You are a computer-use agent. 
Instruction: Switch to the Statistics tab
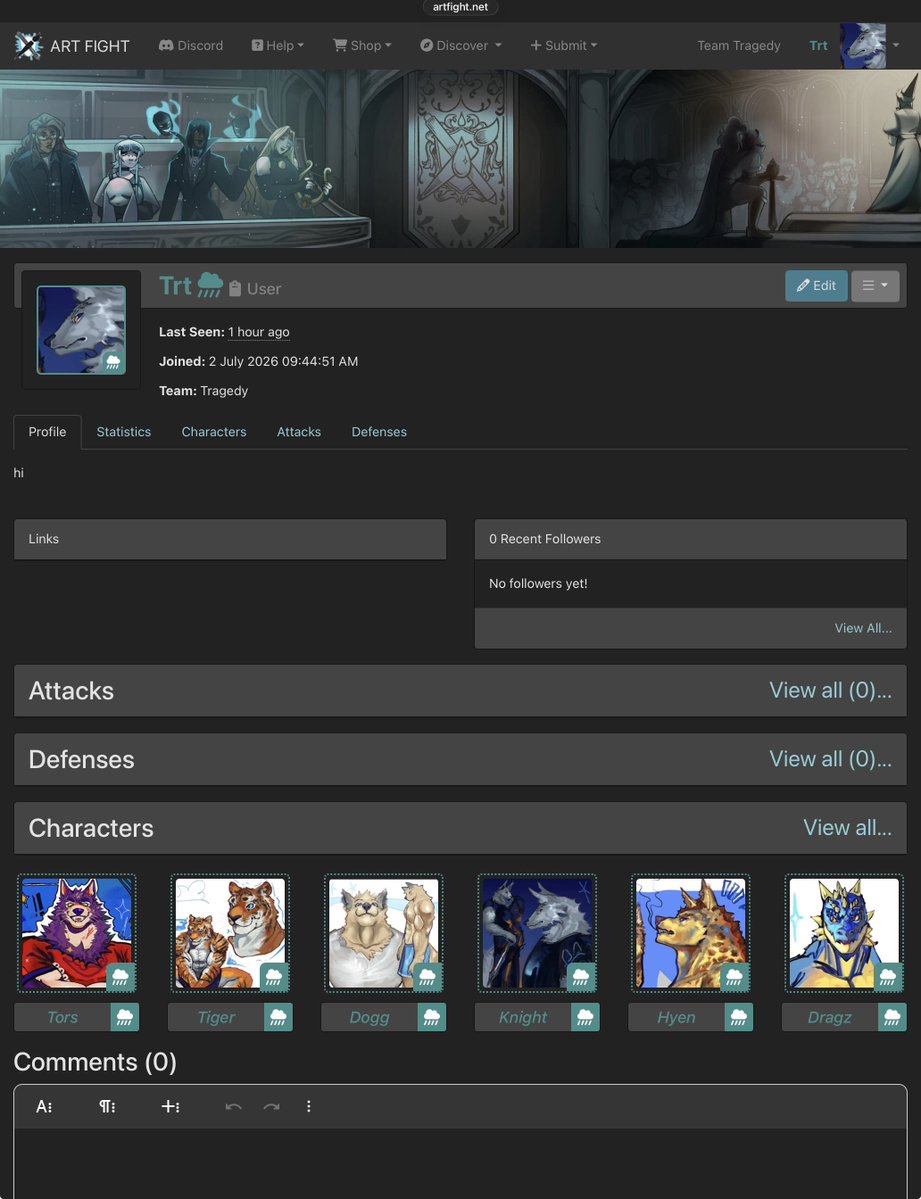pos(124,432)
